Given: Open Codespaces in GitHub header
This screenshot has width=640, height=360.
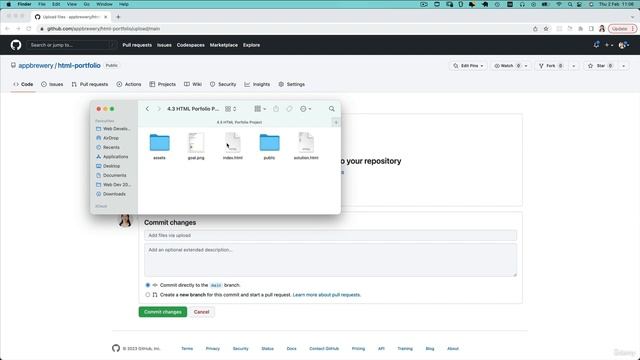Looking at the screenshot, I should (x=191, y=45).
